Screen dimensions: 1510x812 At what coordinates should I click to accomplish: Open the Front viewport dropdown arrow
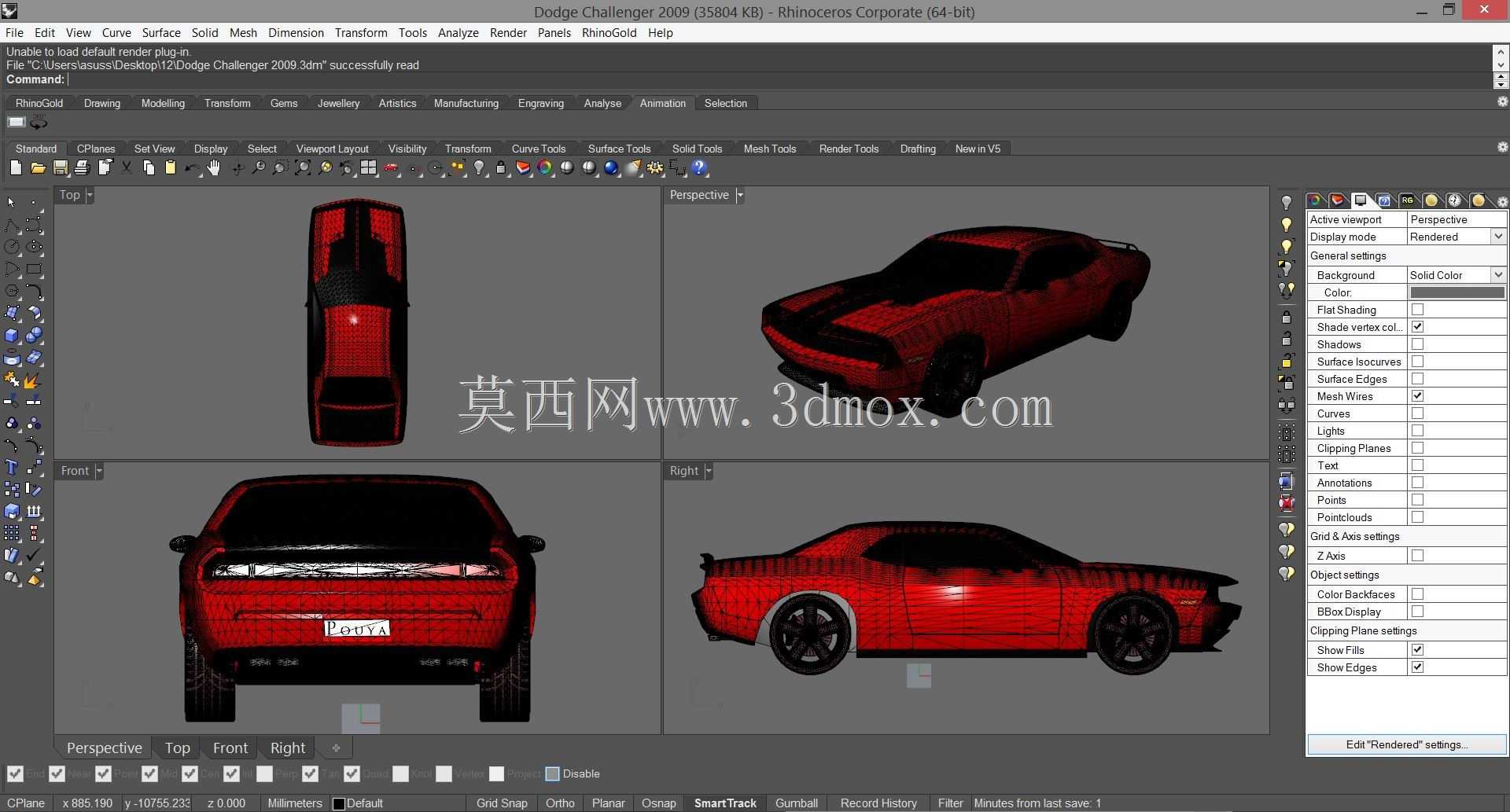pyautogui.click(x=99, y=471)
